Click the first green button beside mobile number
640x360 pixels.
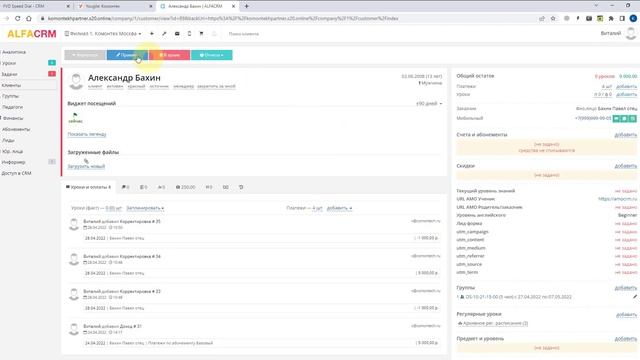(x=617, y=118)
